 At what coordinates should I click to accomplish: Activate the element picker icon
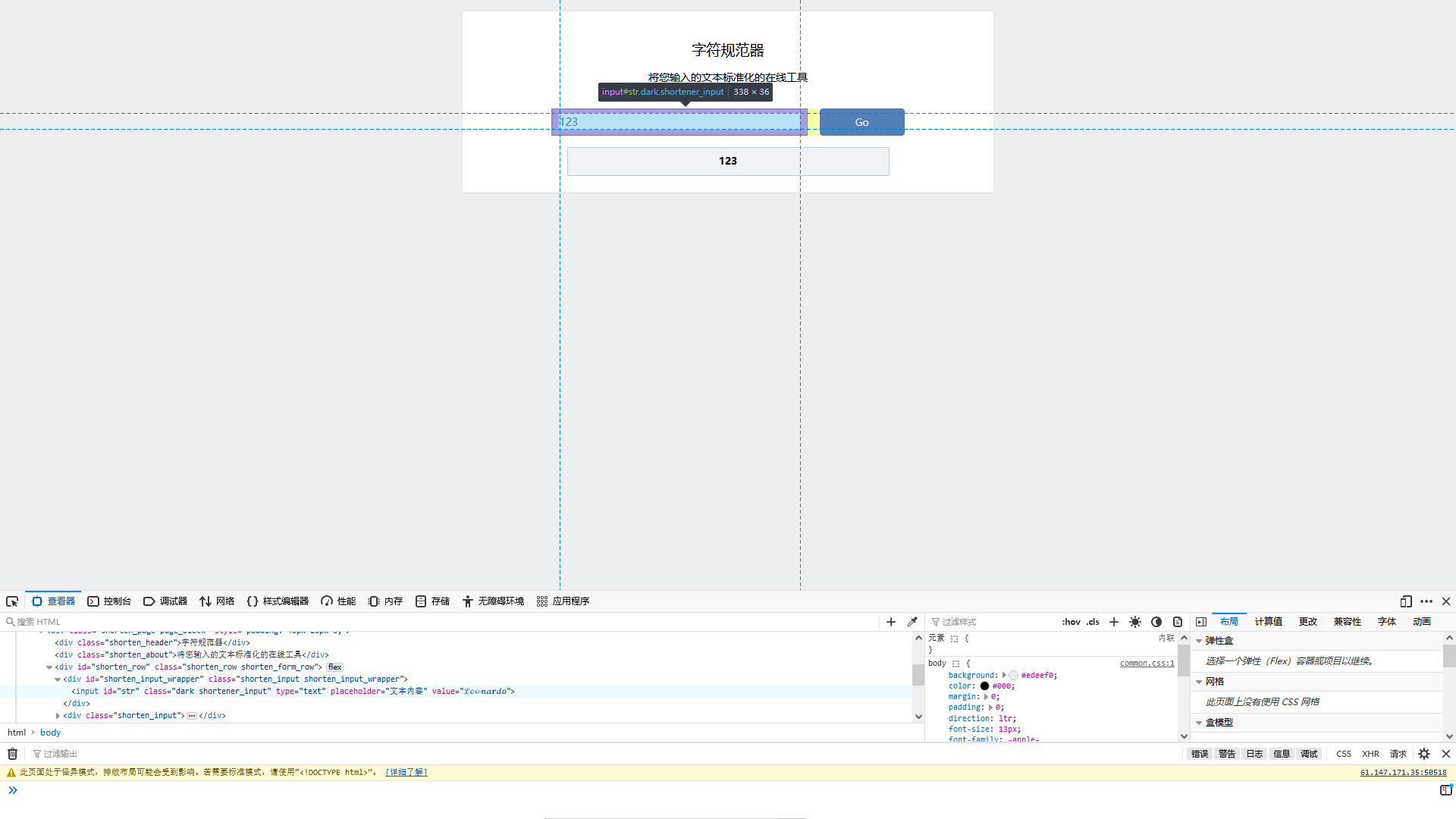click(12, 601)
